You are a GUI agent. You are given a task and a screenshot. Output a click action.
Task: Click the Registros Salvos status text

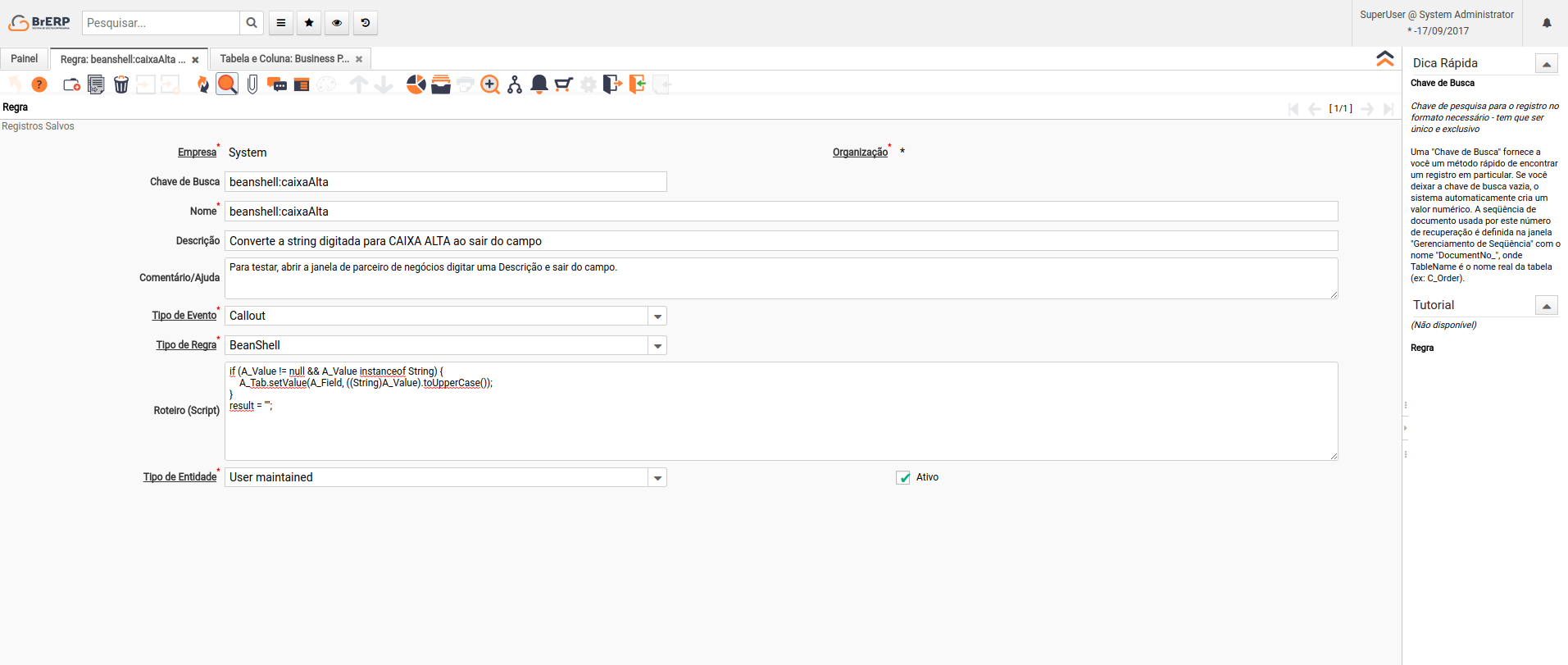click(x=38, y=126)
